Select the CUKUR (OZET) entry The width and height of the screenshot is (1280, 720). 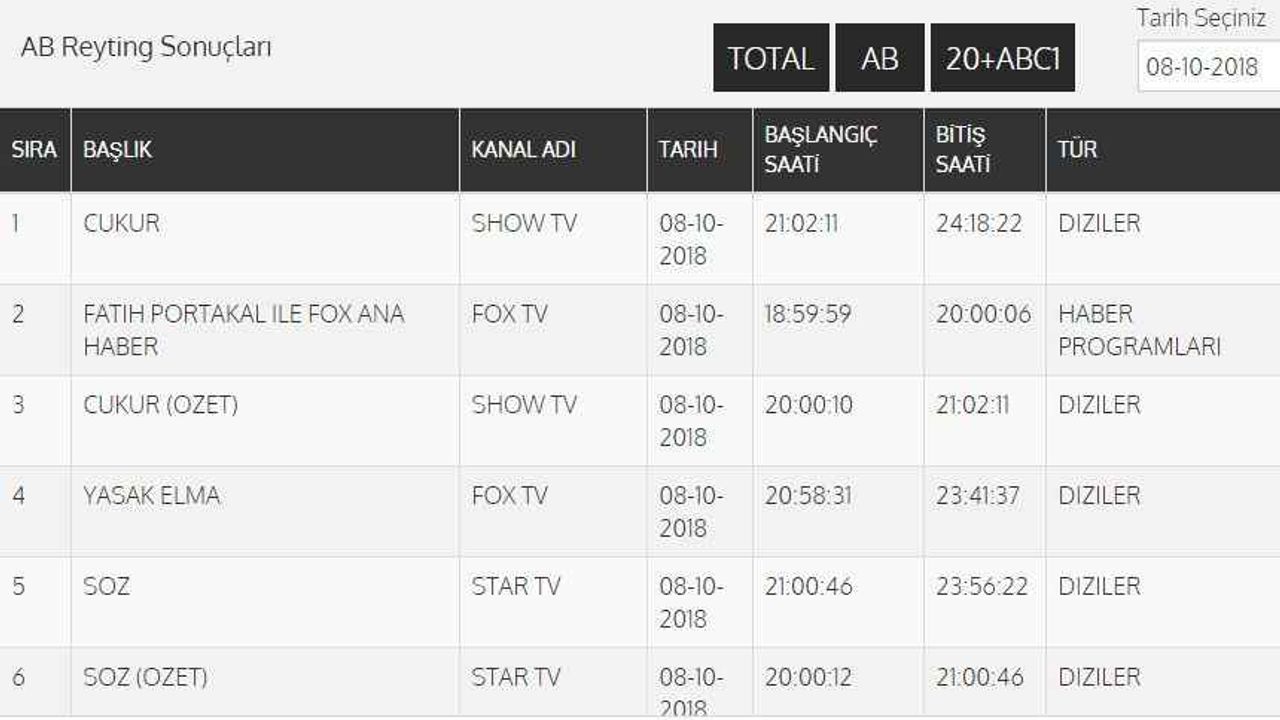[x=160, y=405]
